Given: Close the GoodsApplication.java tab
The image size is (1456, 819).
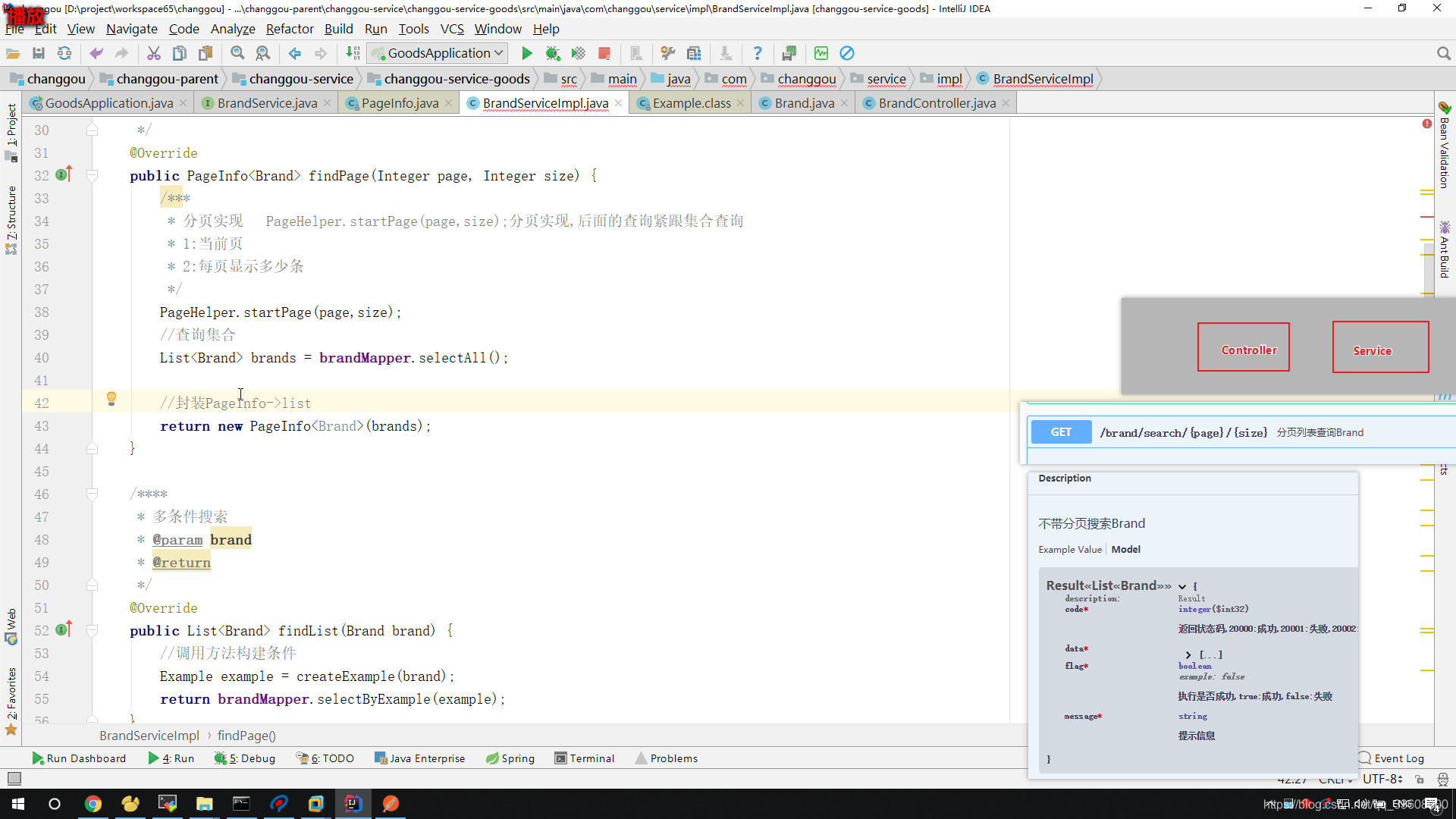Looking at the screenshot, I should coord(183,103).
